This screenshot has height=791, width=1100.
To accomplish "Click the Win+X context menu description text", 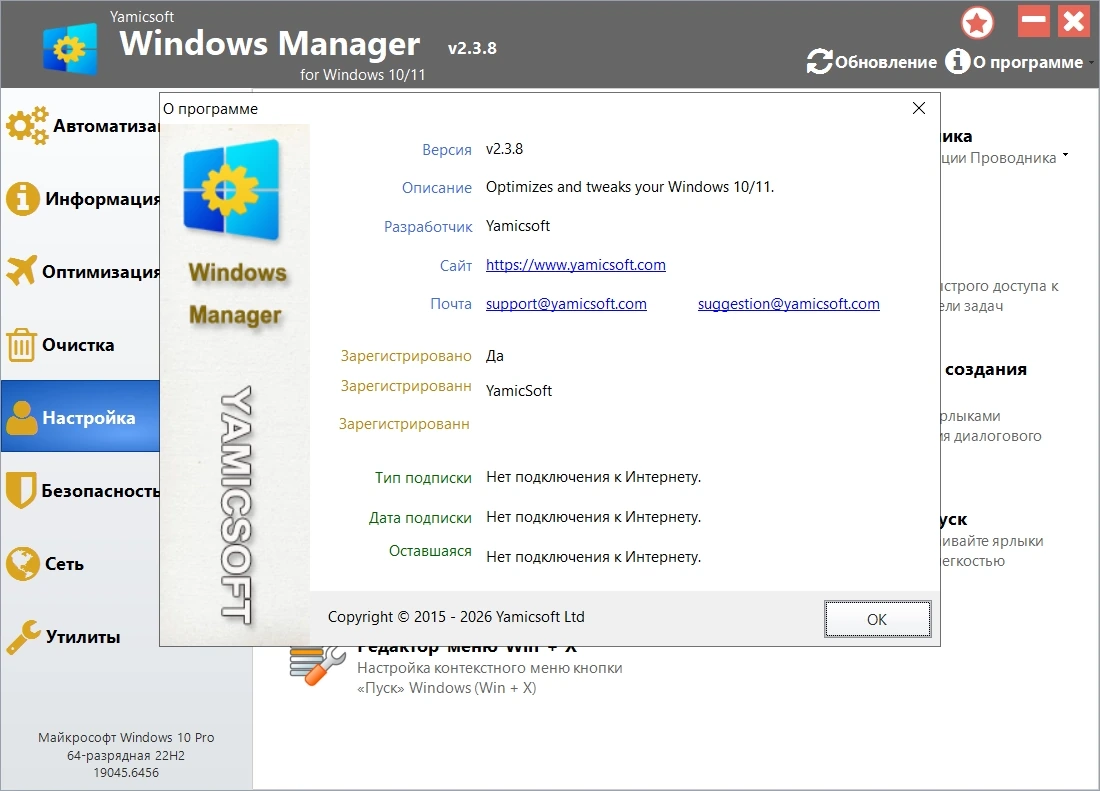I will click(490, 677).
